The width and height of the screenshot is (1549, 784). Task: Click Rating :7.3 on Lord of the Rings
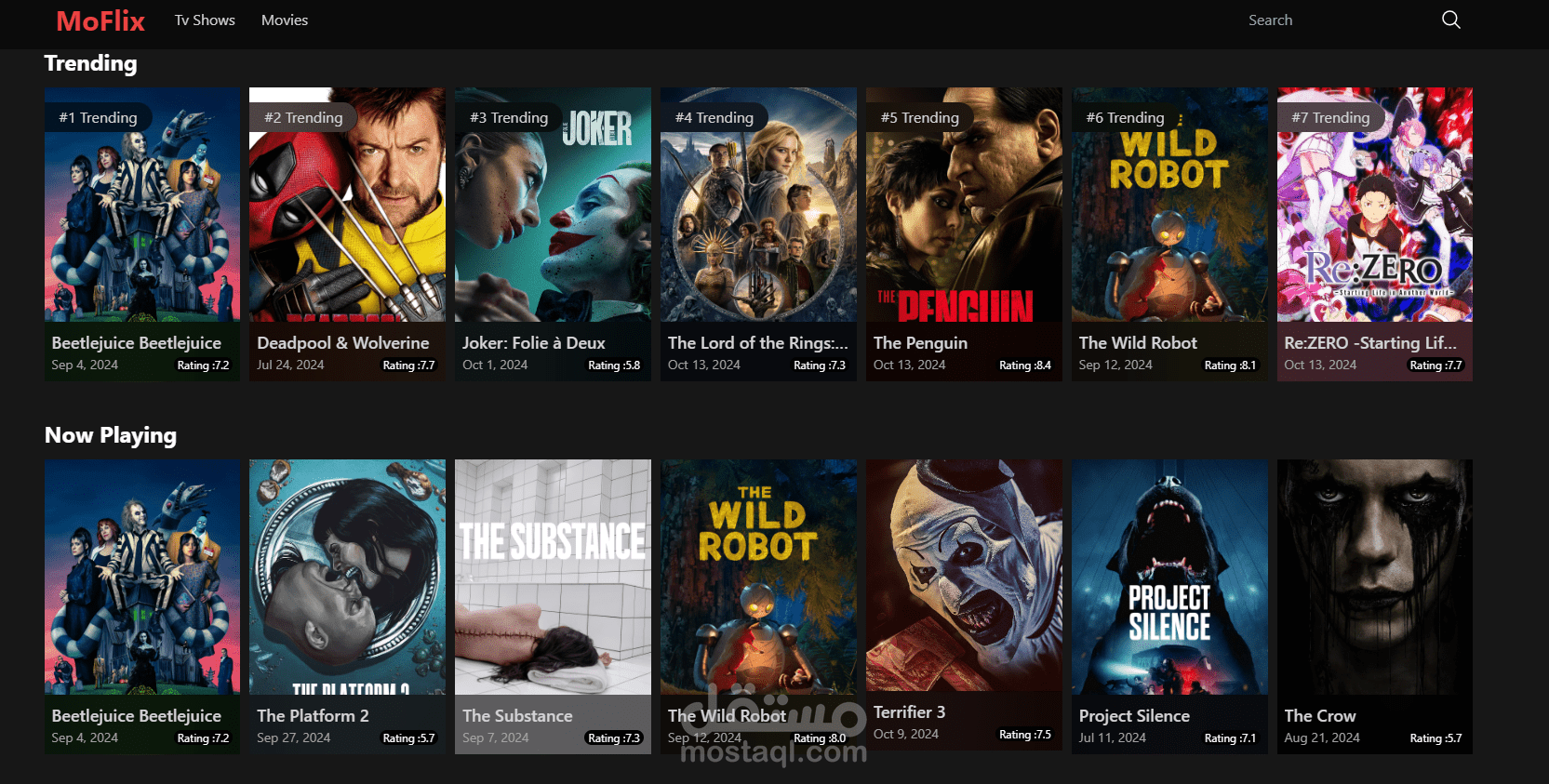(820, 365)
